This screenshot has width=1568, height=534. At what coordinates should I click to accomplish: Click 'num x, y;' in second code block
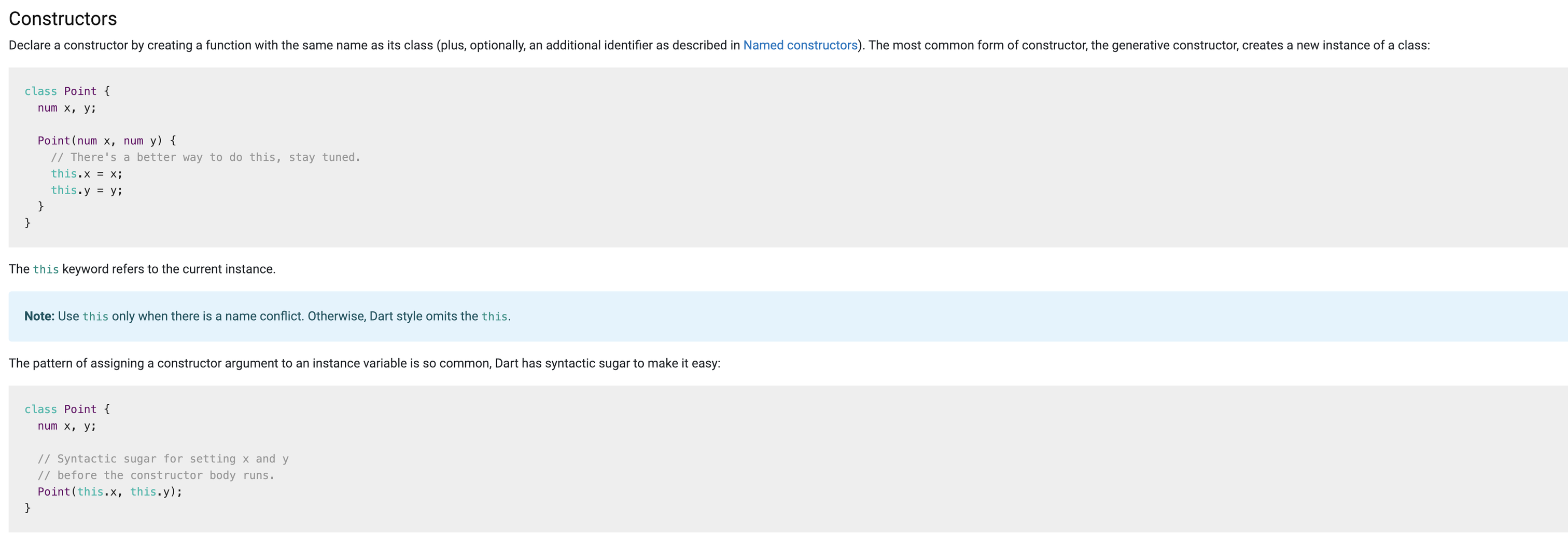(67, 426)
